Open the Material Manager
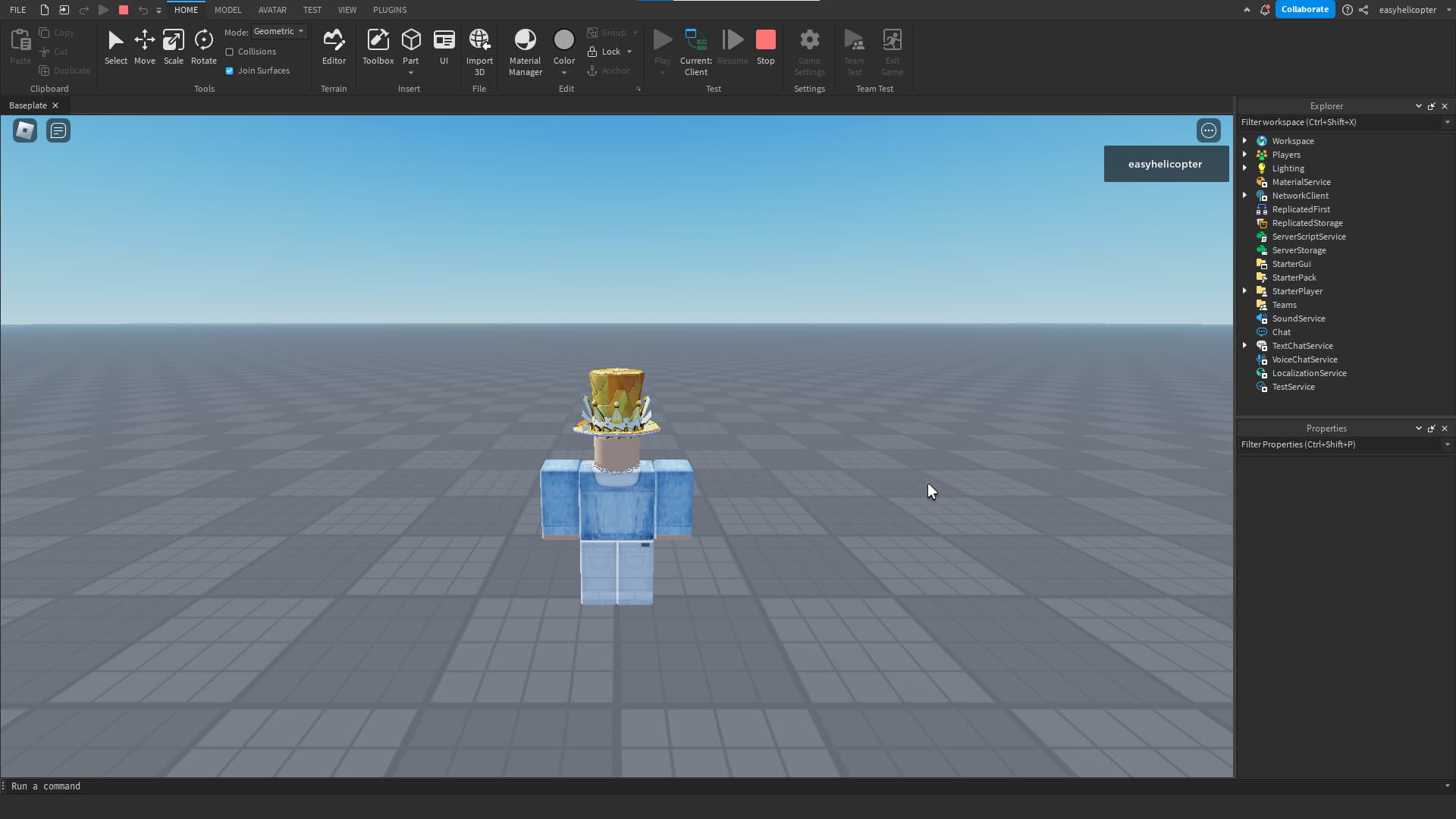This screenshot has width=1456, height=819. point(525,51)
